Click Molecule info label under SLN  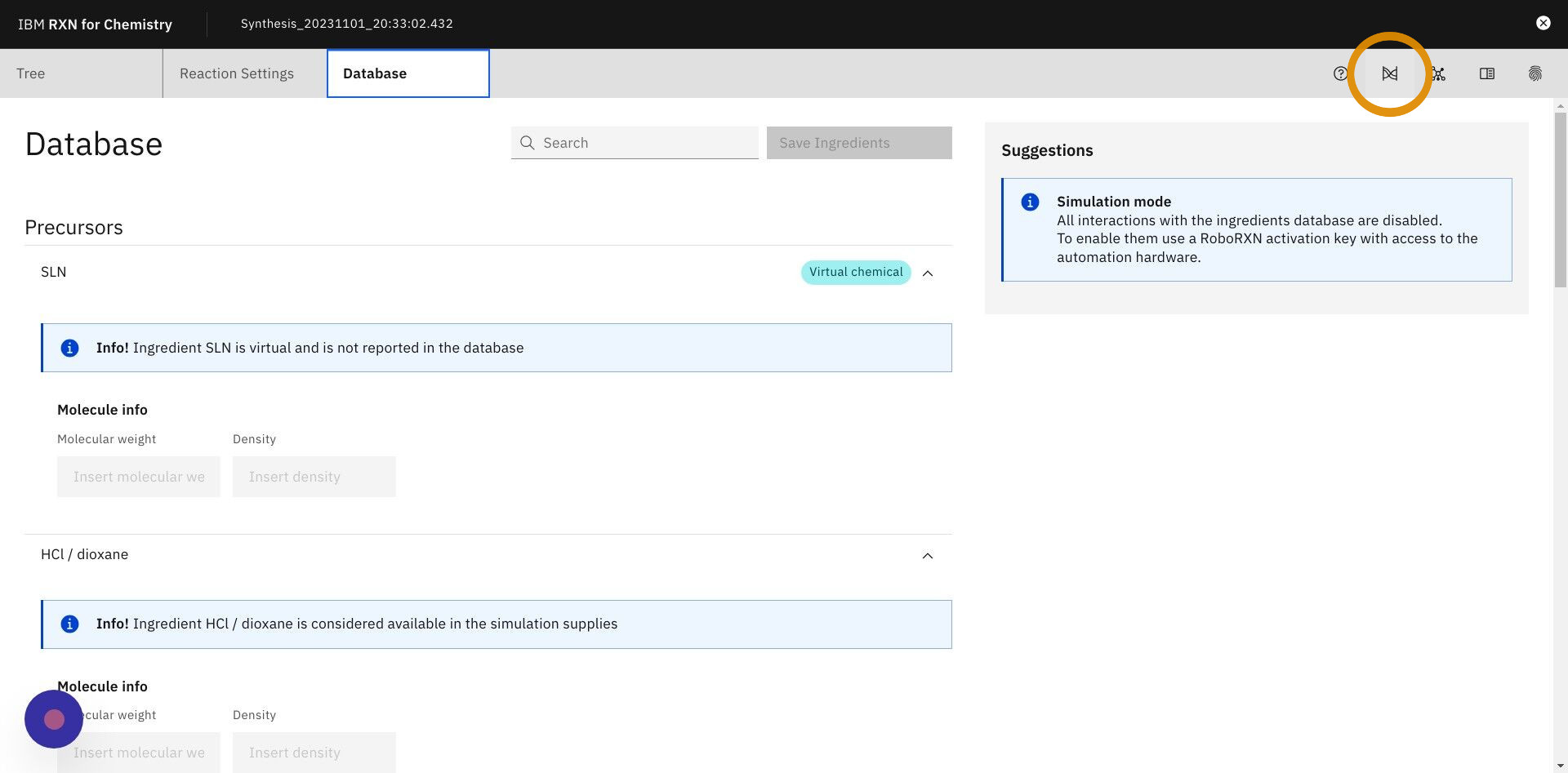tap(102, 410)
